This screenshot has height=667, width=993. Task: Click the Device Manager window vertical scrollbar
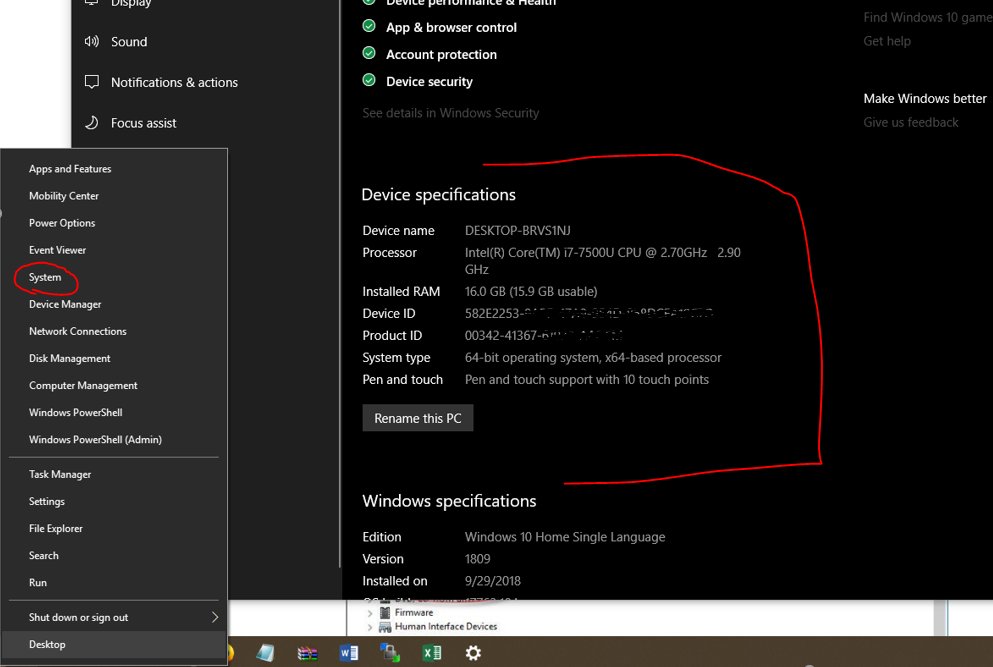click(940, 618)
